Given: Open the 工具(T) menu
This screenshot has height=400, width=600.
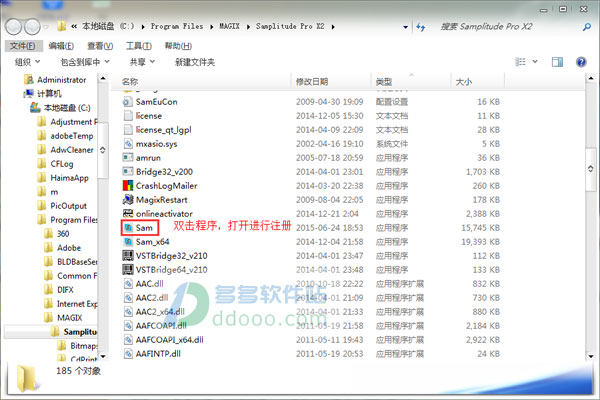Looking at the screenshot, I should [139, 46].
